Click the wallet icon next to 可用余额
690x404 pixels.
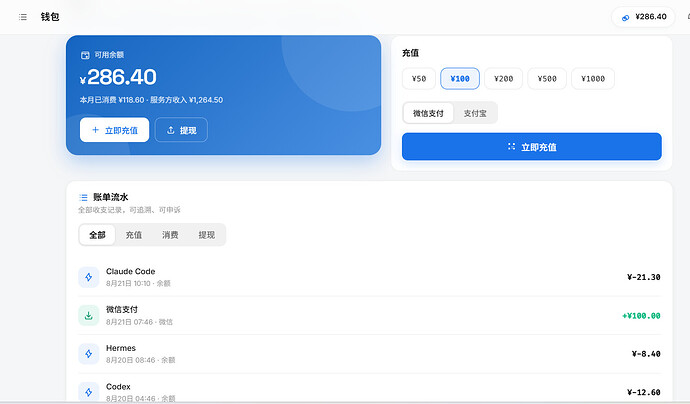pos(85,55)
